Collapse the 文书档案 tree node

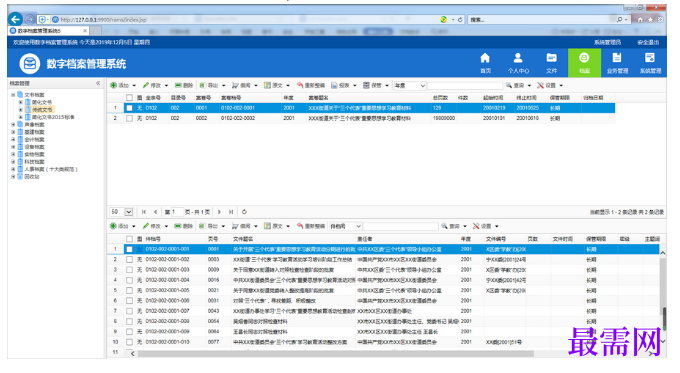(13, 95)
